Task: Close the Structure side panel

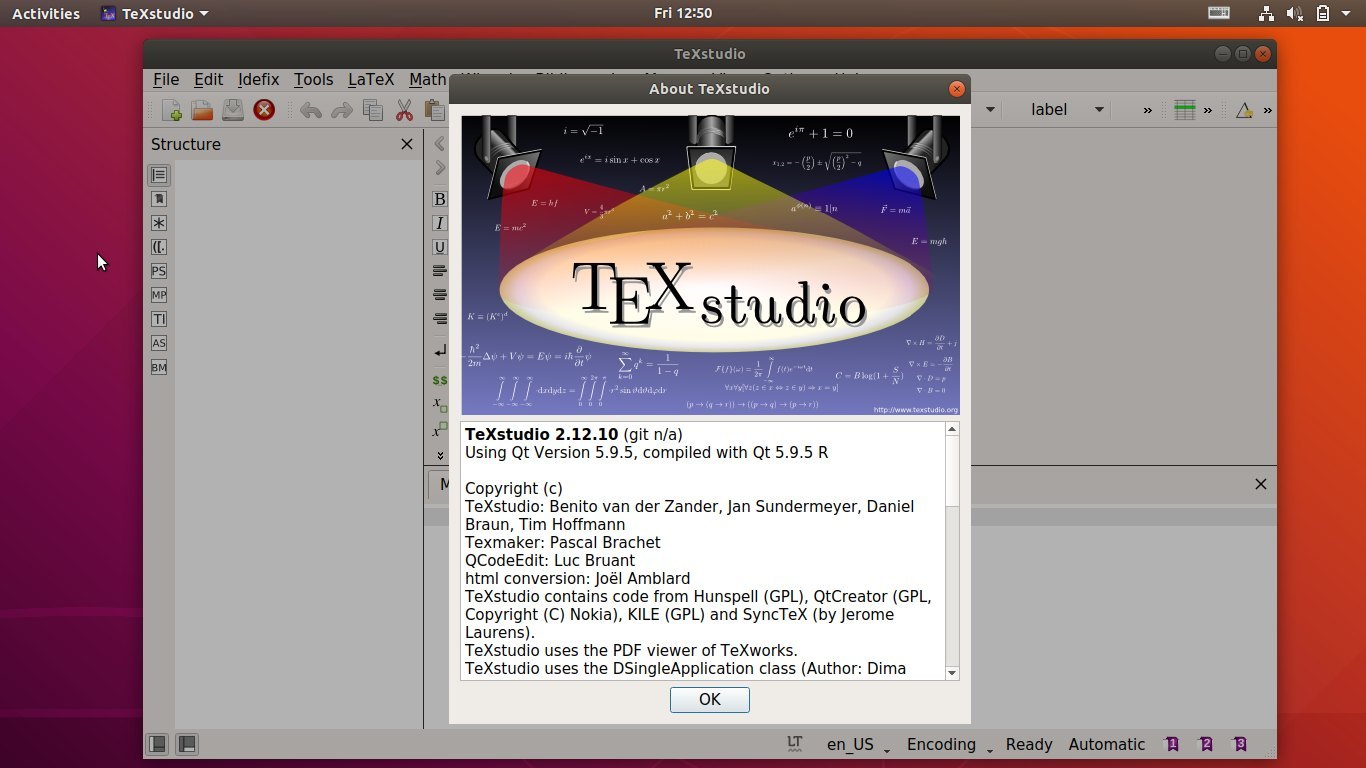Action: coord(407,144)
